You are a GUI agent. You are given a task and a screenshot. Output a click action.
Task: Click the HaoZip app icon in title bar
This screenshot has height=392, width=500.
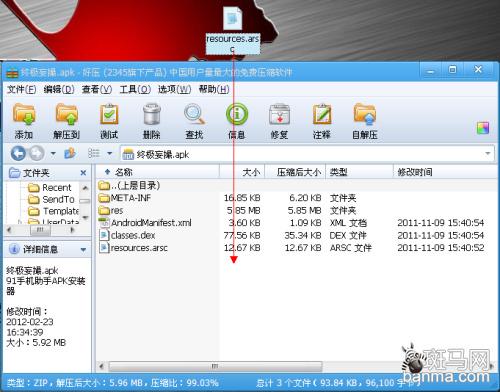pyautogui.click(x=12, y=72)
